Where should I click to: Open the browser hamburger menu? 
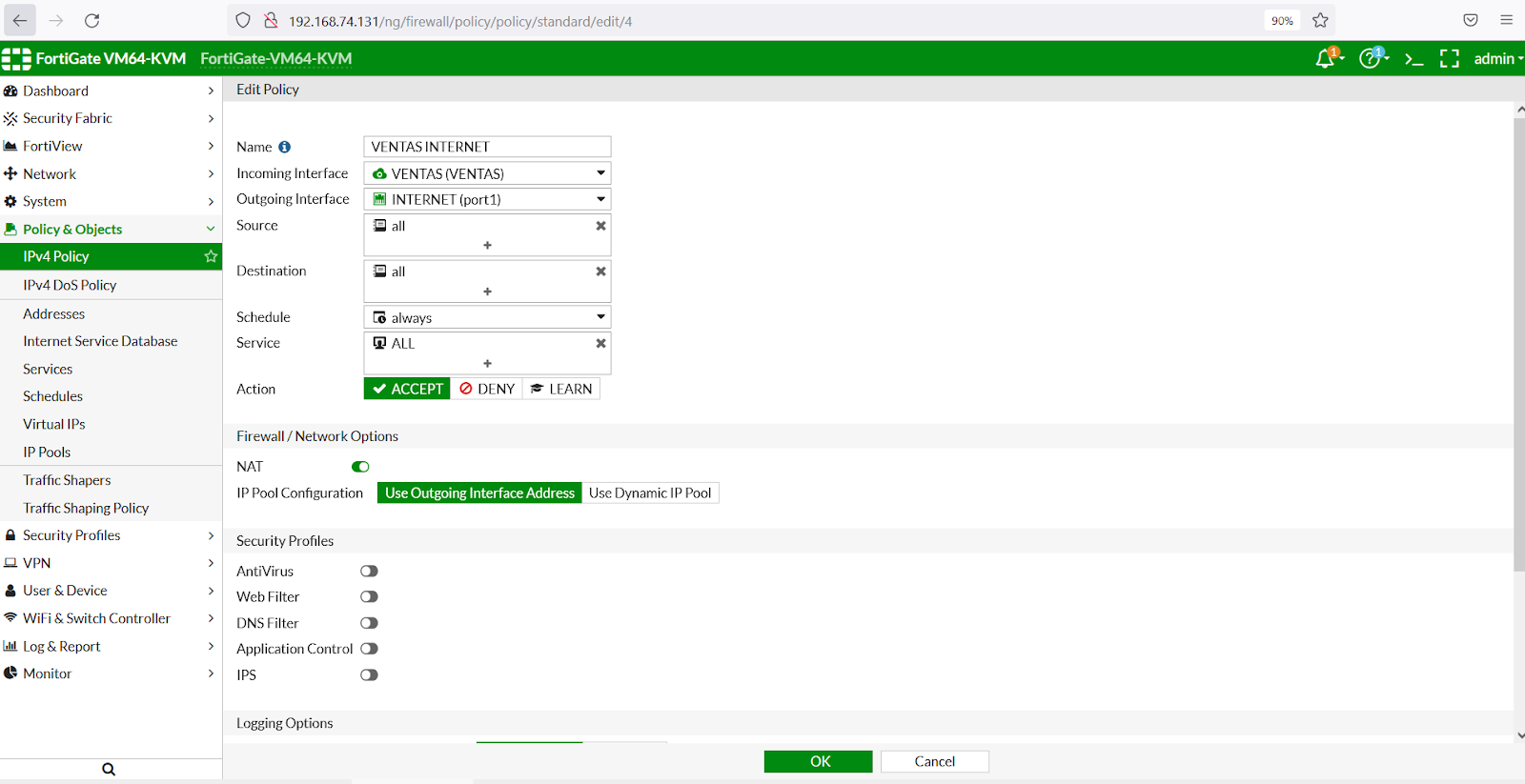coord(1506,20)
